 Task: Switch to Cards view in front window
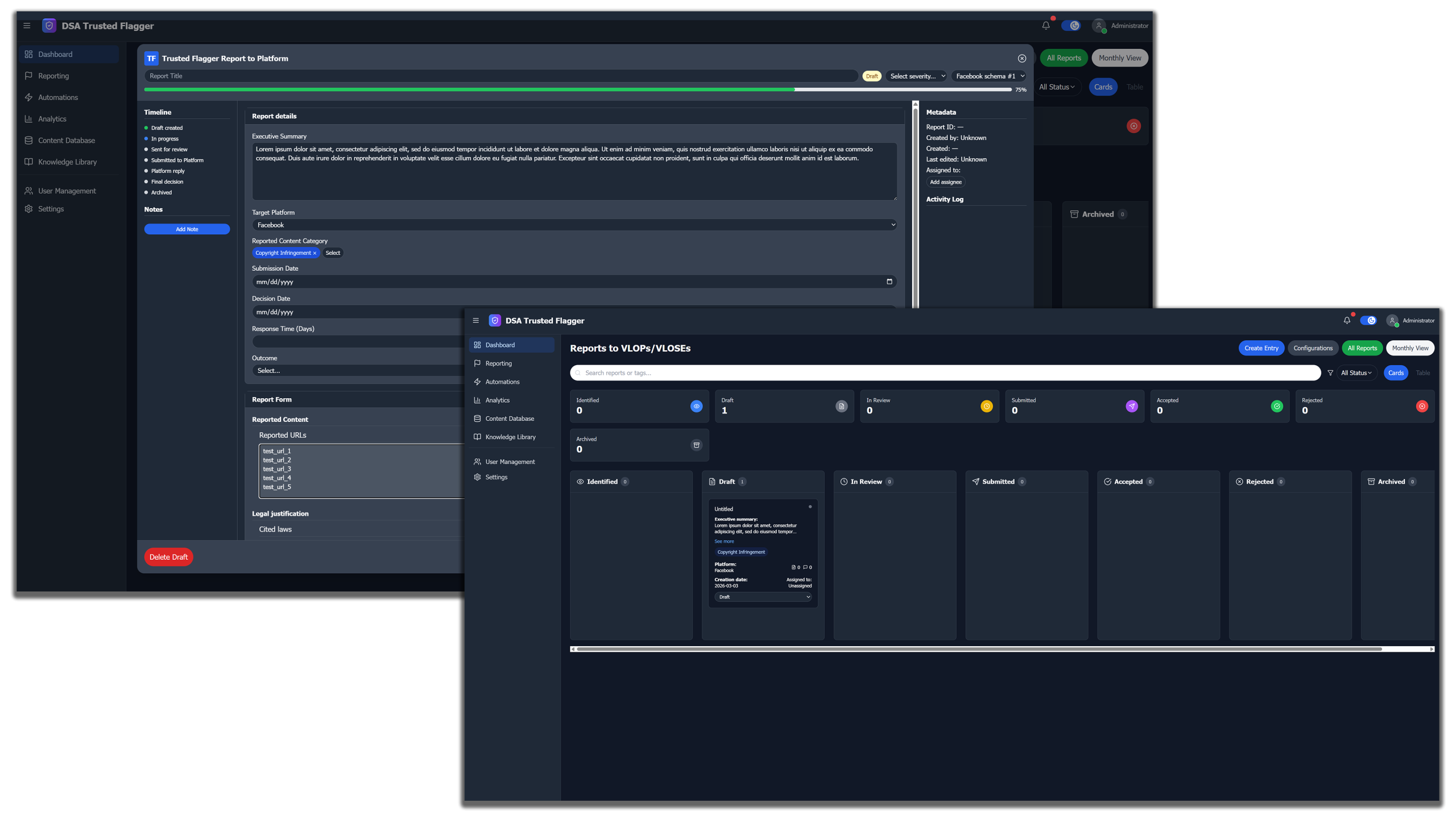(x=1395, y=373)
